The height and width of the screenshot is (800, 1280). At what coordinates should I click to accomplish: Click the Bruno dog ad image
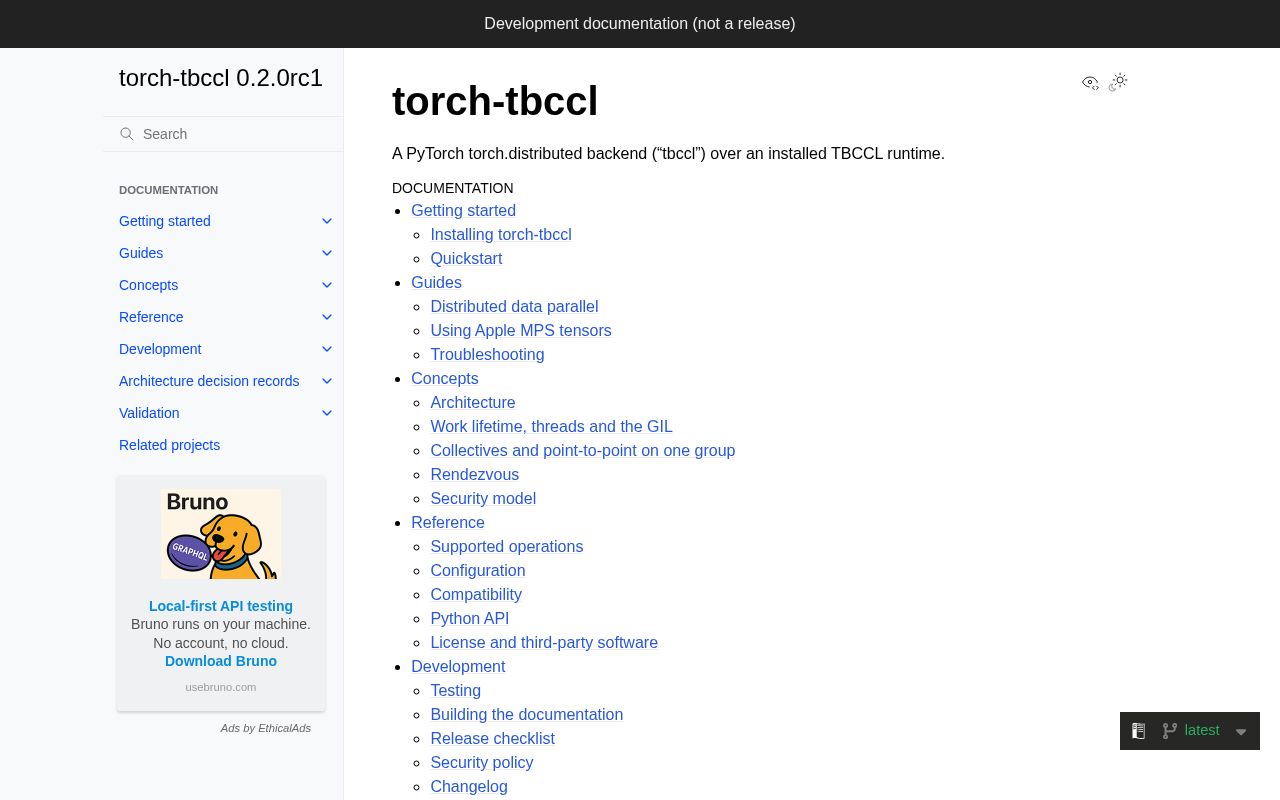[x=221, y=534]
